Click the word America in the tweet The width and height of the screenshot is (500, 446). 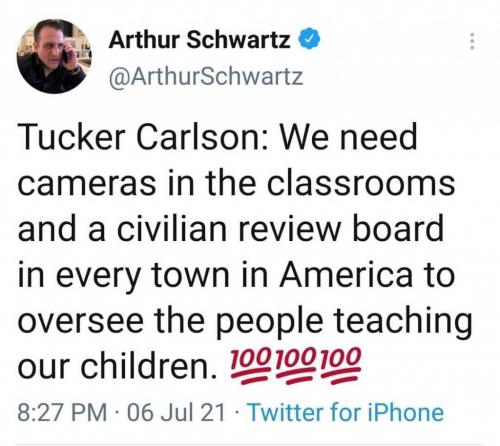coord(346,275)
